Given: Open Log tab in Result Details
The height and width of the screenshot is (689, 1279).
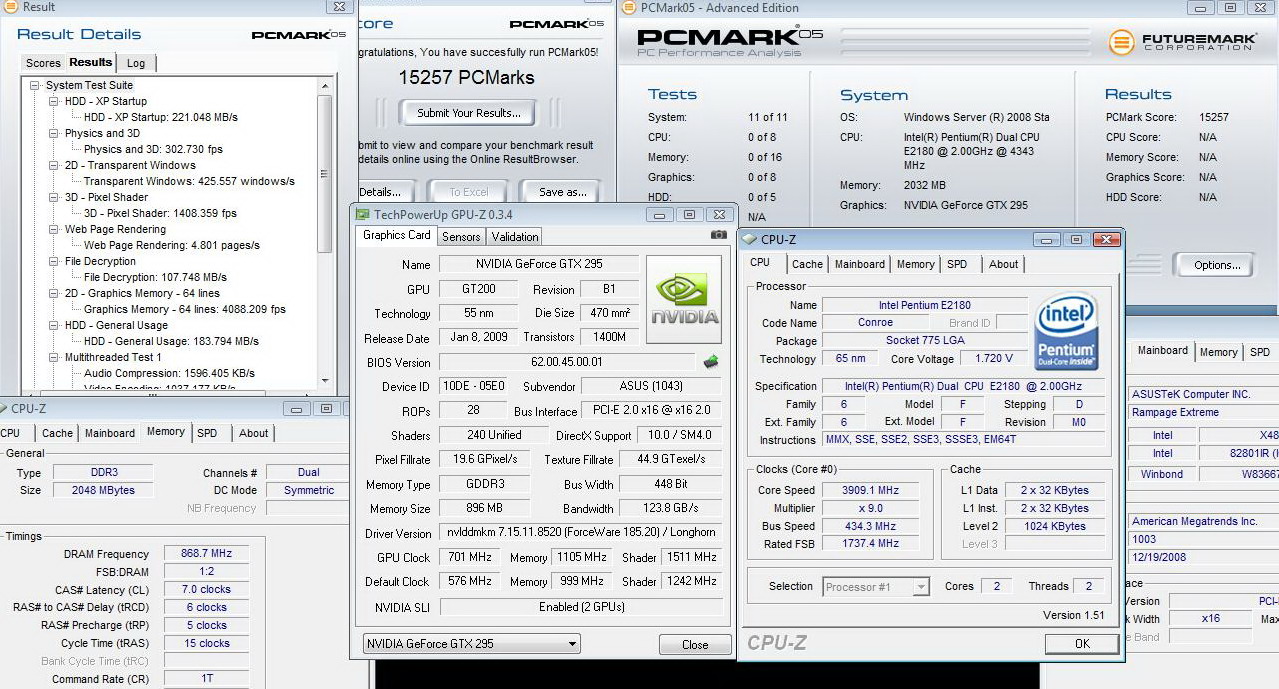Looking at the screenshot, I should (x=136, y=63).
